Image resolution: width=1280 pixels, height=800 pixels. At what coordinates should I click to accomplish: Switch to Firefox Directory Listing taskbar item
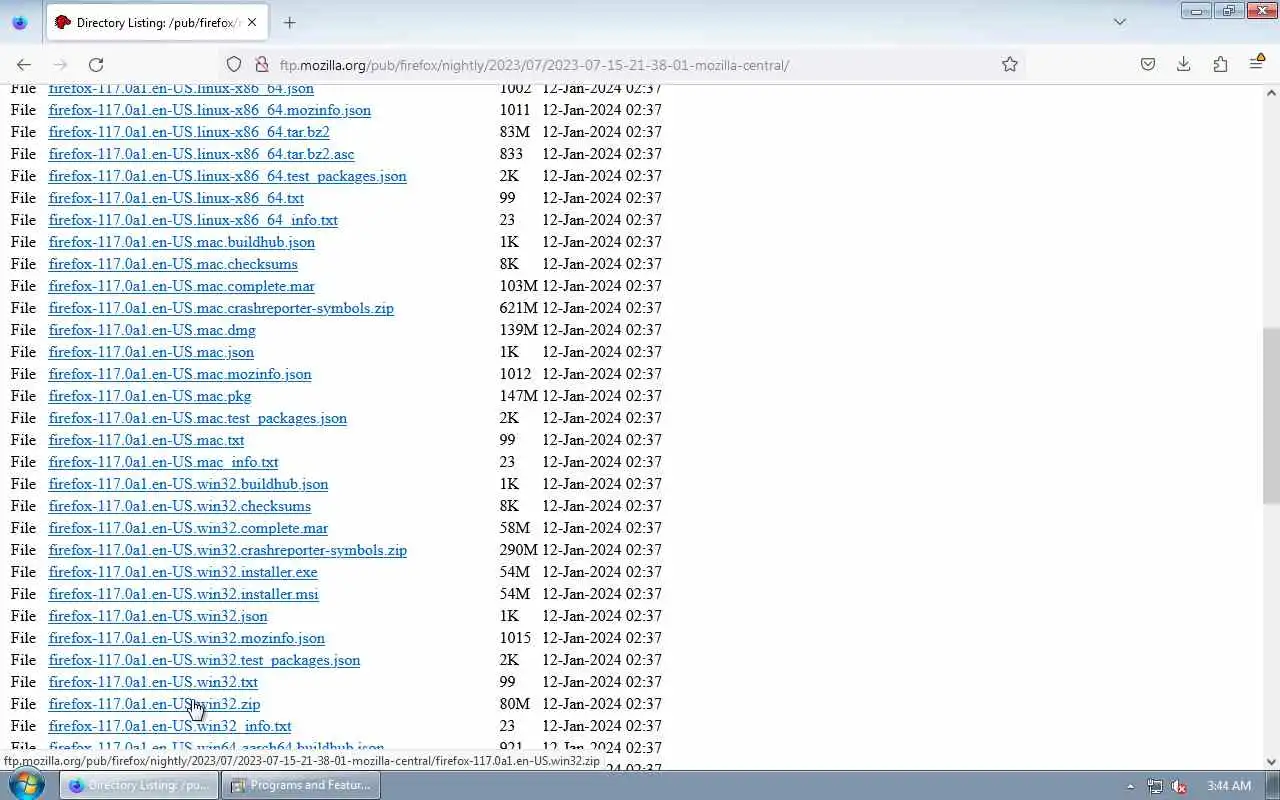[x=138, y=785]
